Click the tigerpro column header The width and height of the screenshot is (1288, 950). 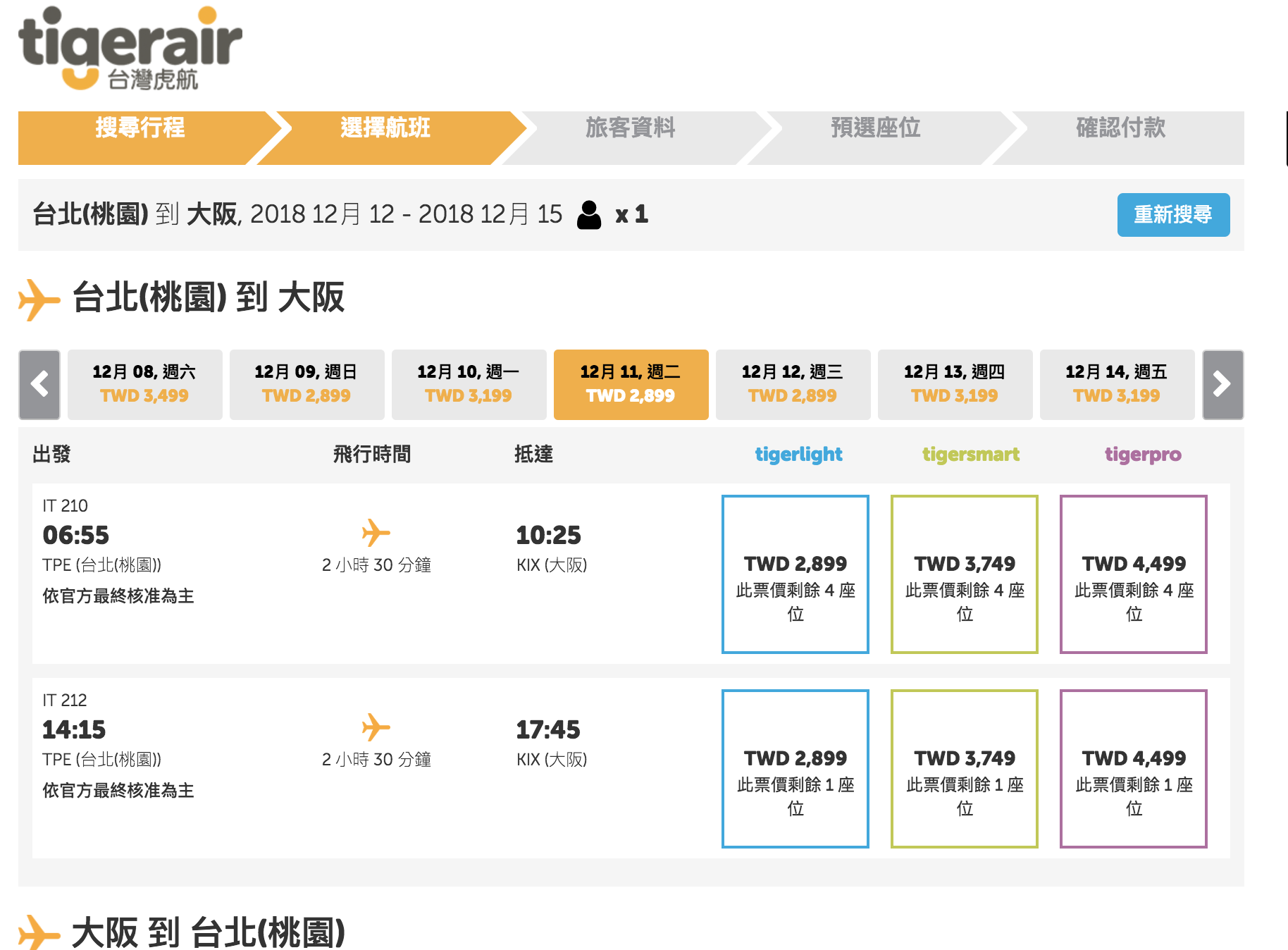[x=1143, y=455]
